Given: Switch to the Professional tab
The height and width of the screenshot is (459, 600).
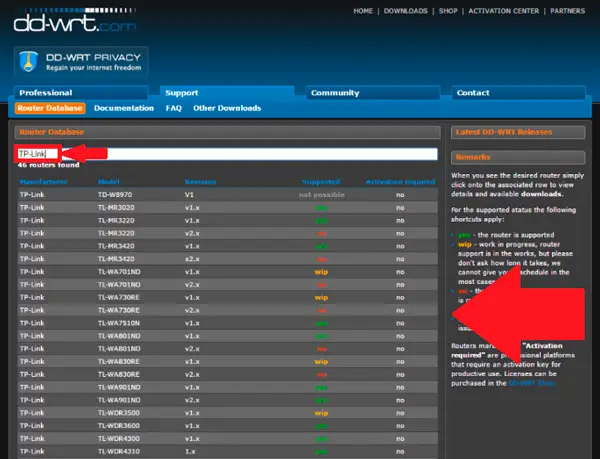Looking at the screenshot, I should [81, 93].
